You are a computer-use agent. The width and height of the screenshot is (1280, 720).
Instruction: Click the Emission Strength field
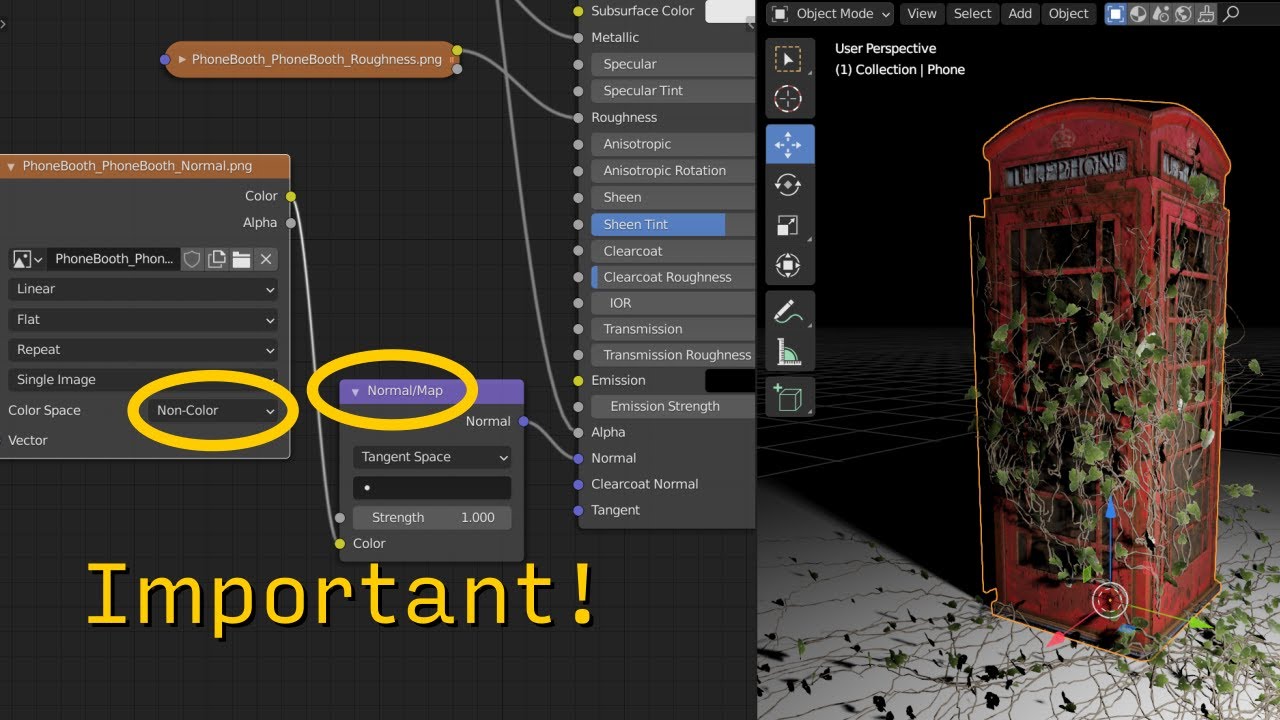673,406
